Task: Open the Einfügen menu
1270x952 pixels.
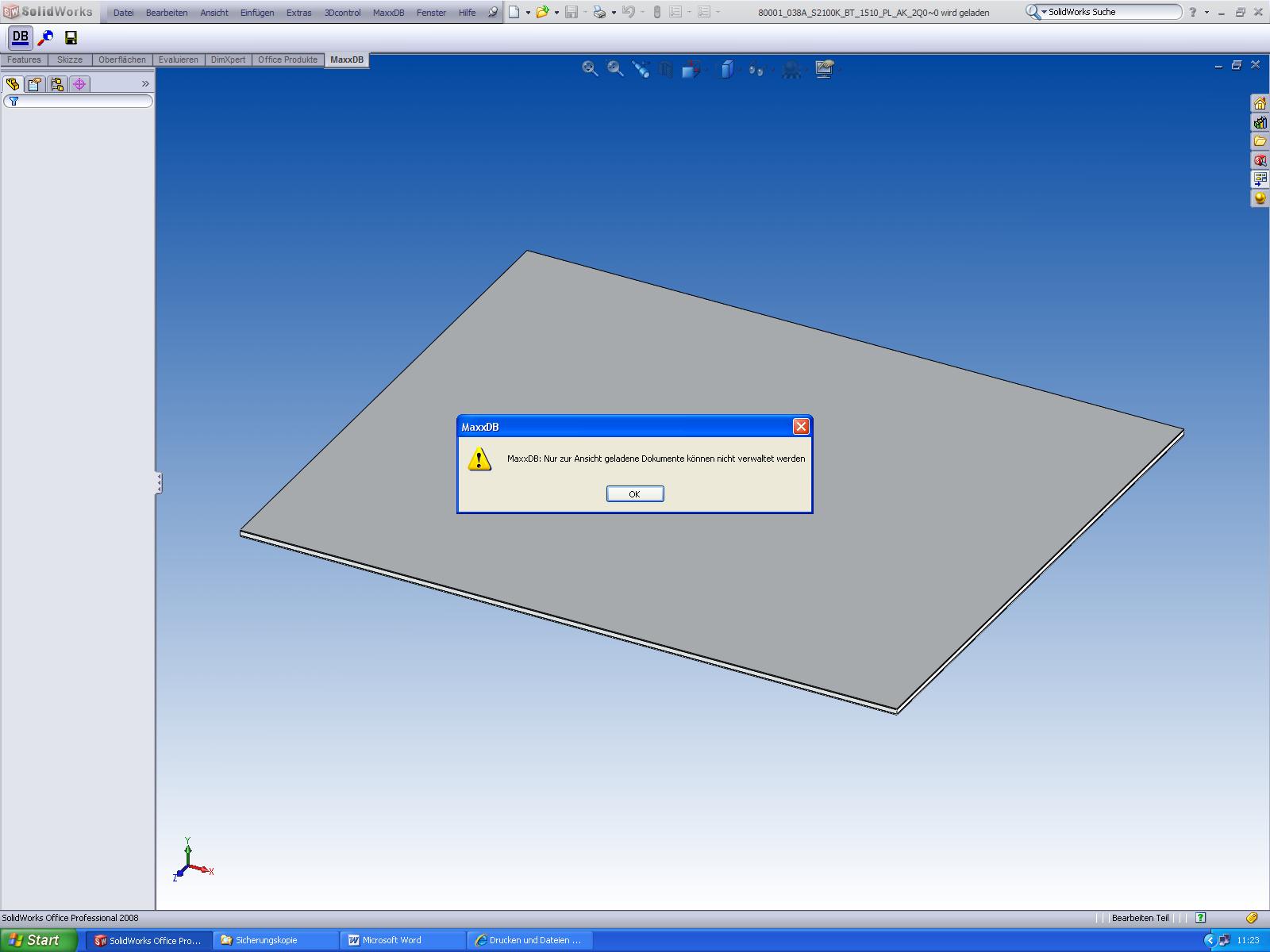Action: (x=257, y=13)
